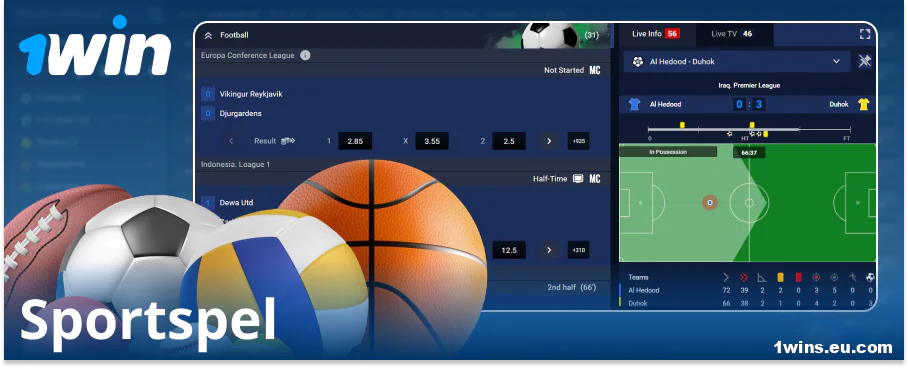Screen dimensions: 908x368
Task: Click Dewa Utd team name
Action: pos(236,203)
